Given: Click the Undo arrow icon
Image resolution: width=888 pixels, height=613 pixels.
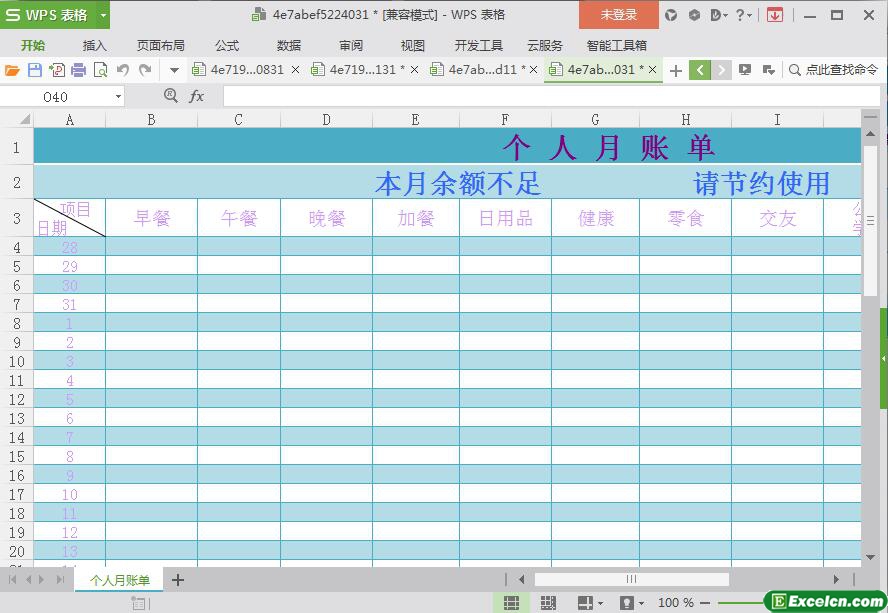Looking at the screenshot, I should [x=123, y=70].
